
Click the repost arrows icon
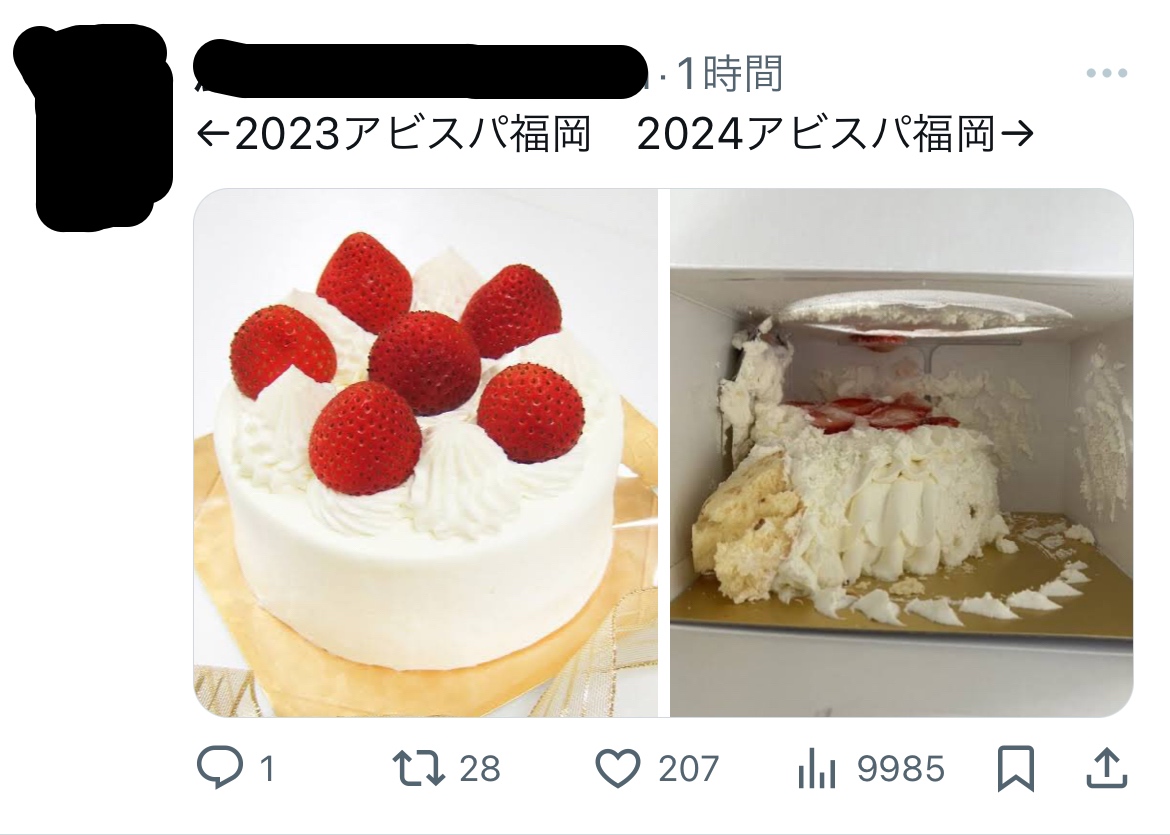(418, 768)
